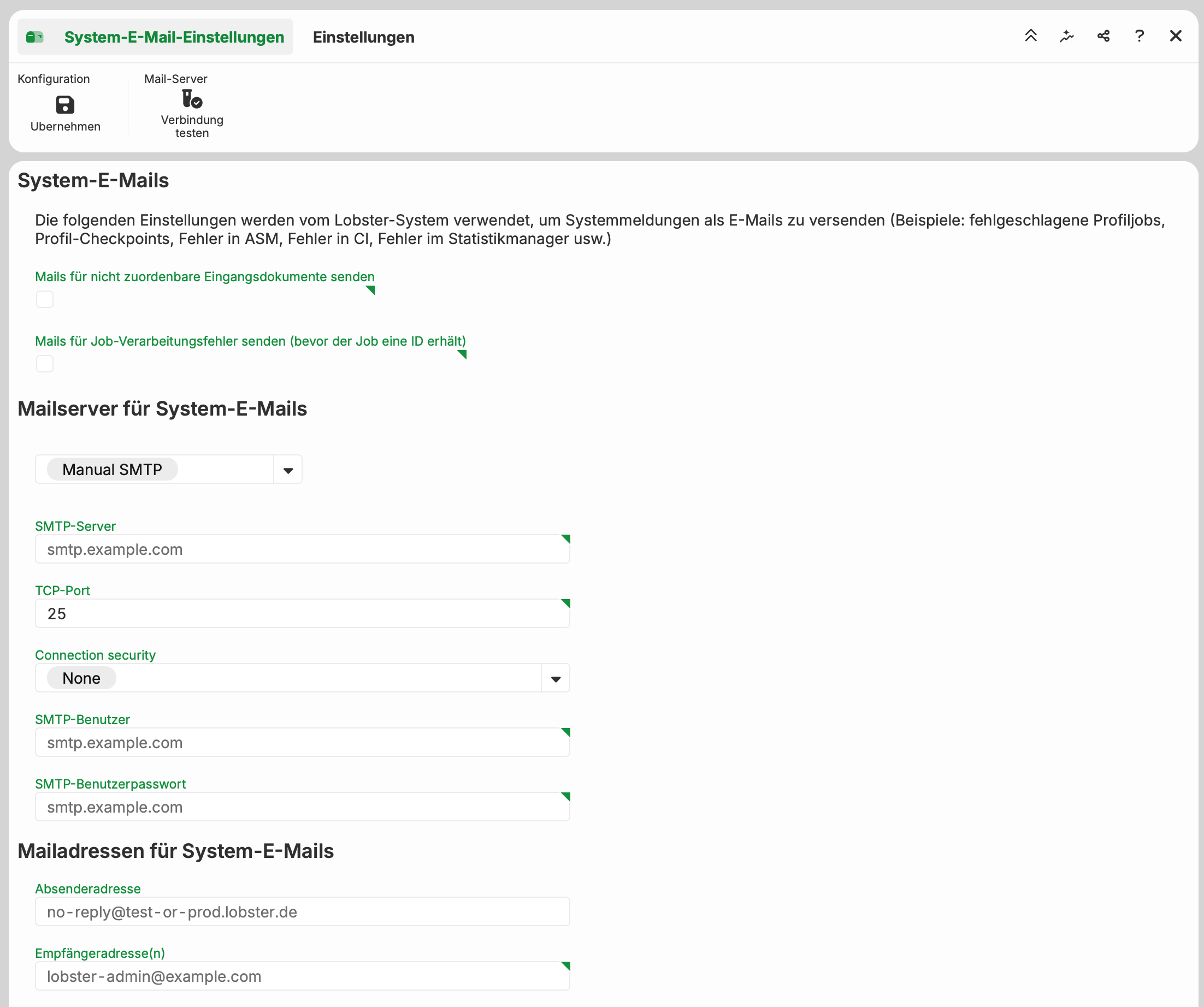Click the Konfiguration group label
This screenshot has height=1007, width=1204.
click(x=54, y=79)
